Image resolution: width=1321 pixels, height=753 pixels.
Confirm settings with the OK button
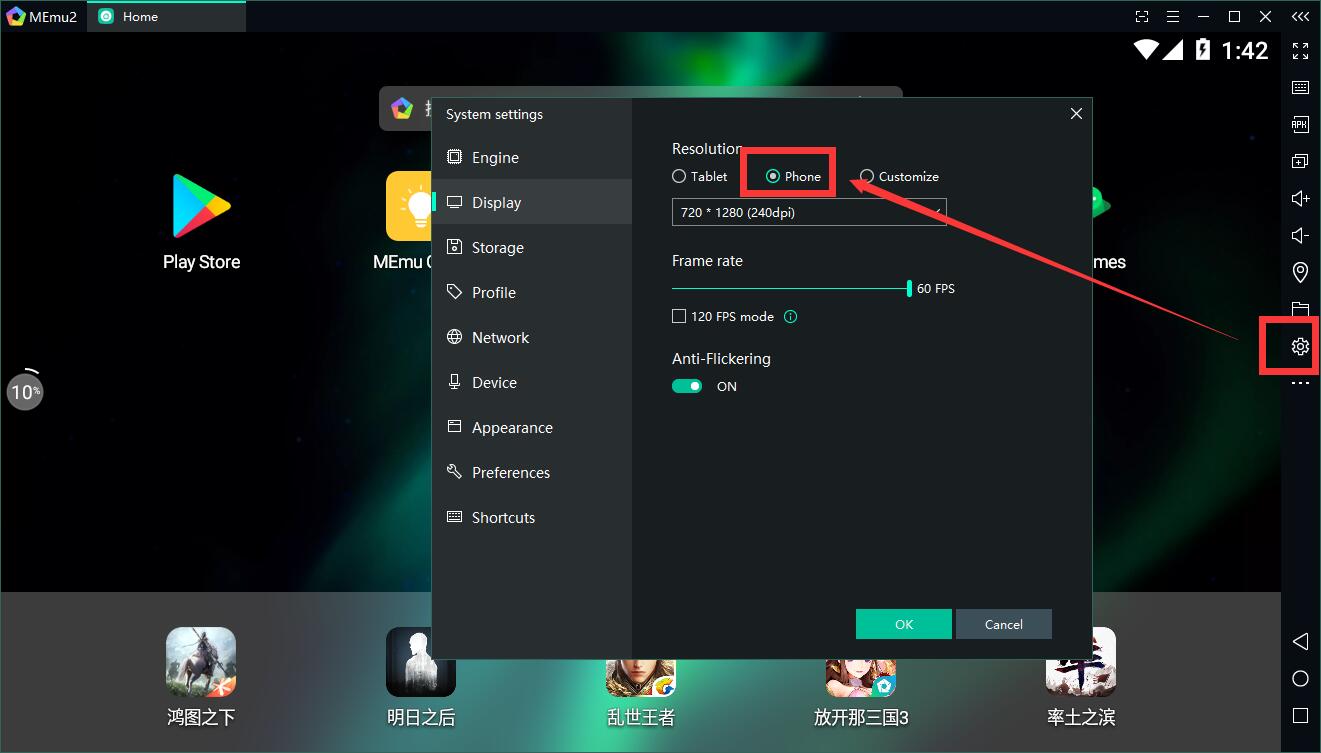click(x=903, y=624)
